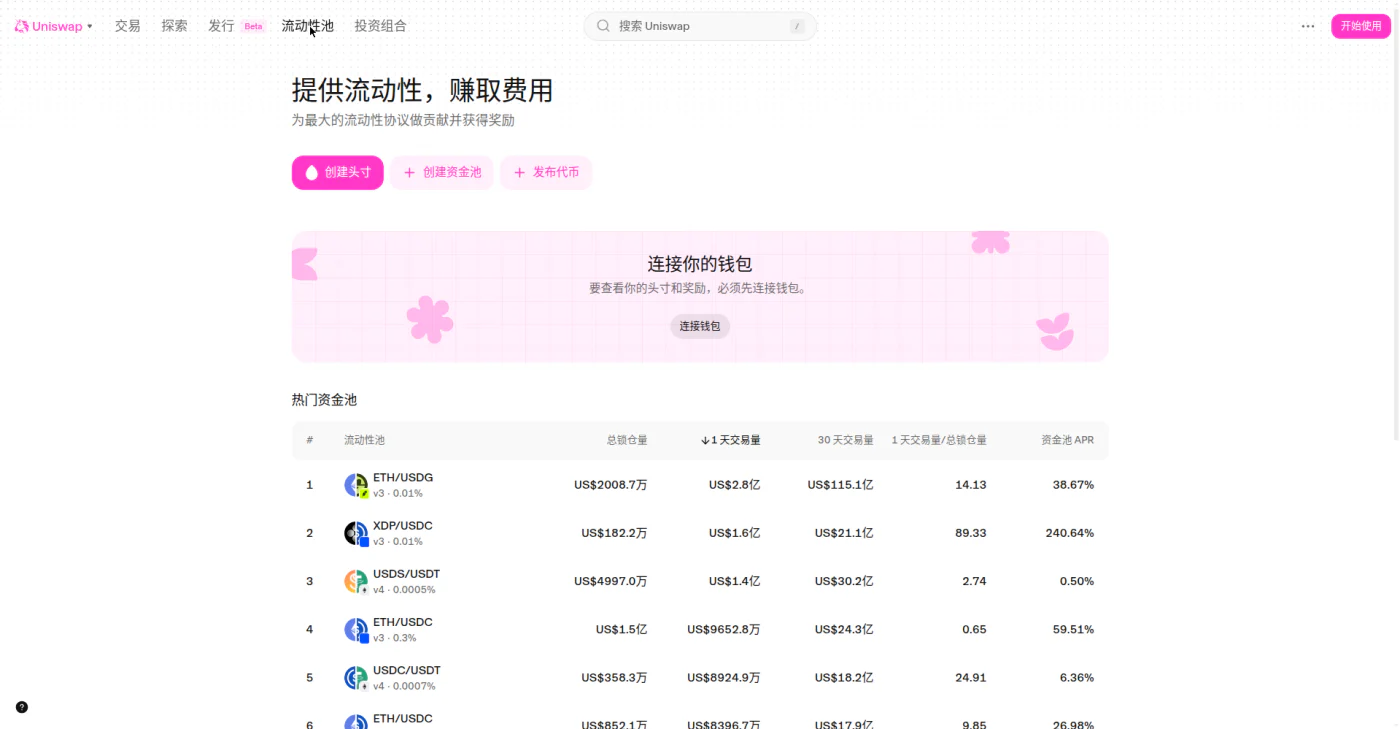Open the 发行 Beta navigation tab
Screen dimensions: 1400x729
(236, 26)
